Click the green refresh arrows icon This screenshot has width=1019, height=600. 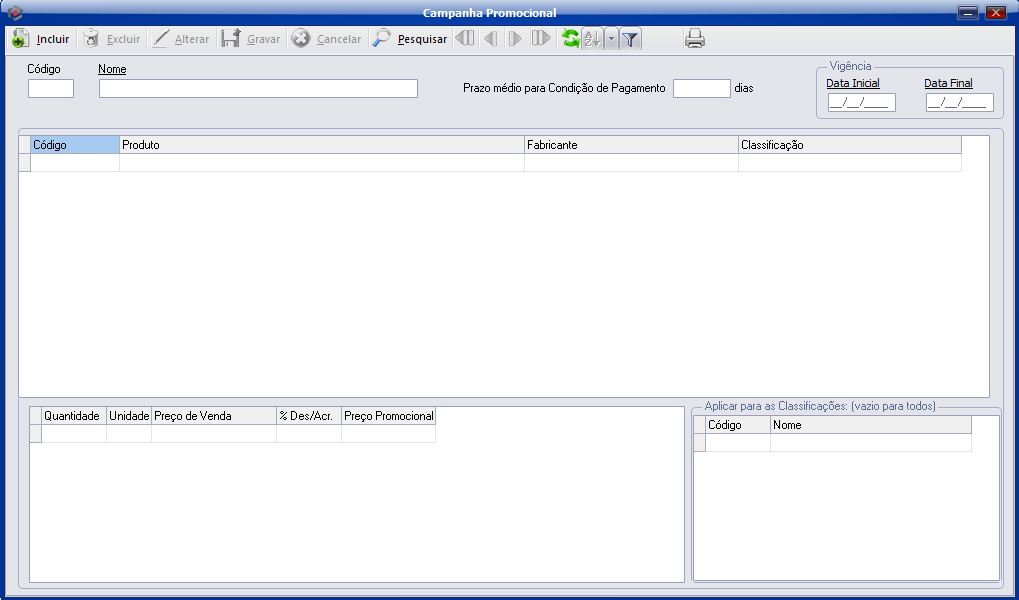[x=570, y=39]
